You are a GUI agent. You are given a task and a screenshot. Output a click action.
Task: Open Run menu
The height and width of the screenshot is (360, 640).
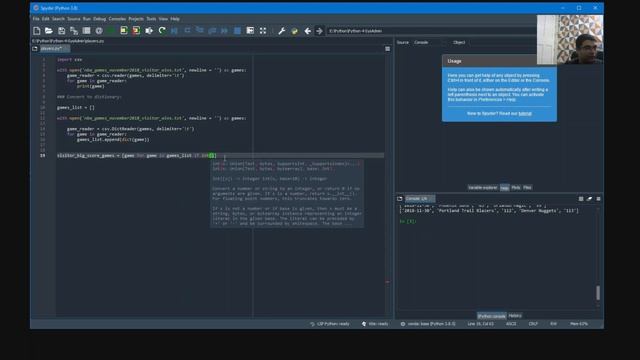tap(87, 19)
